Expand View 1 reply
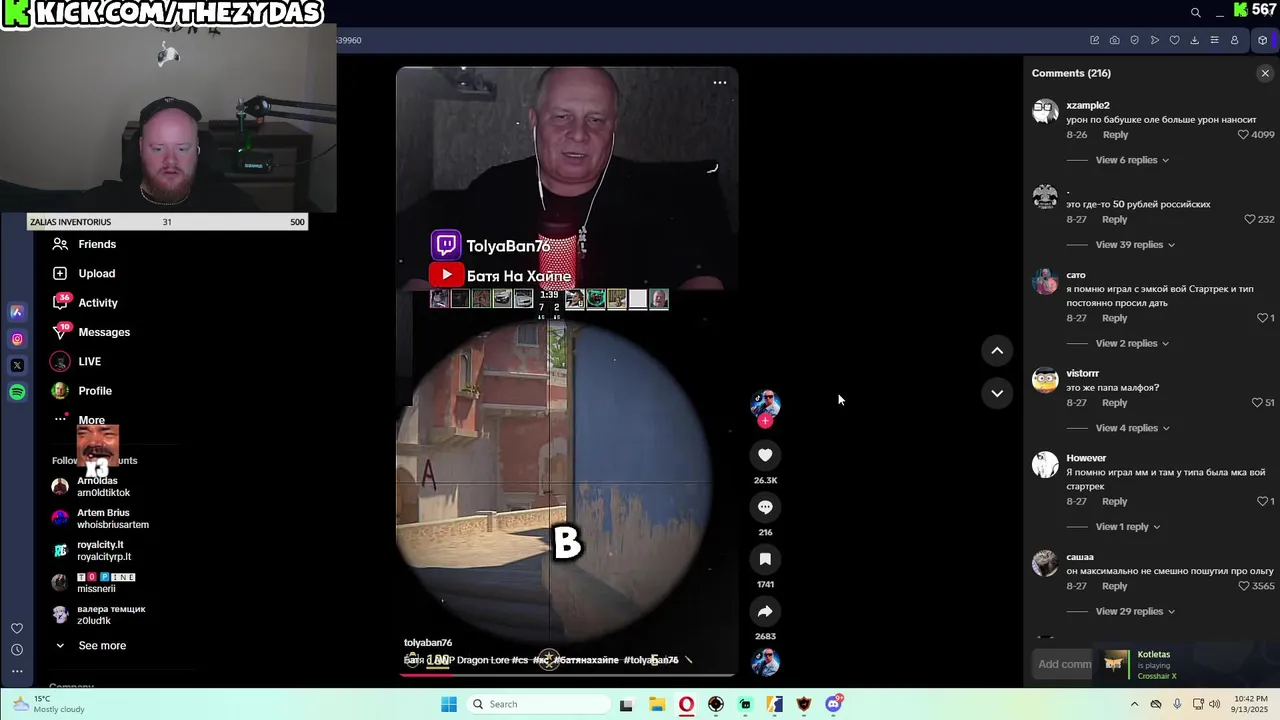 tap(1128, 527)
